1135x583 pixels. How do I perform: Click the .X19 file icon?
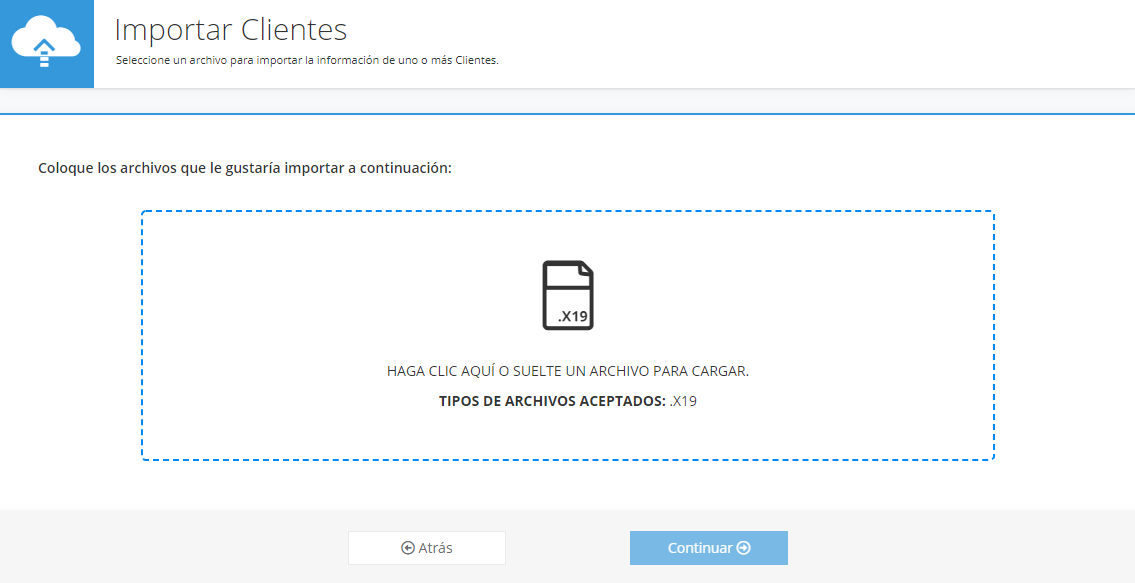(568, 295)
